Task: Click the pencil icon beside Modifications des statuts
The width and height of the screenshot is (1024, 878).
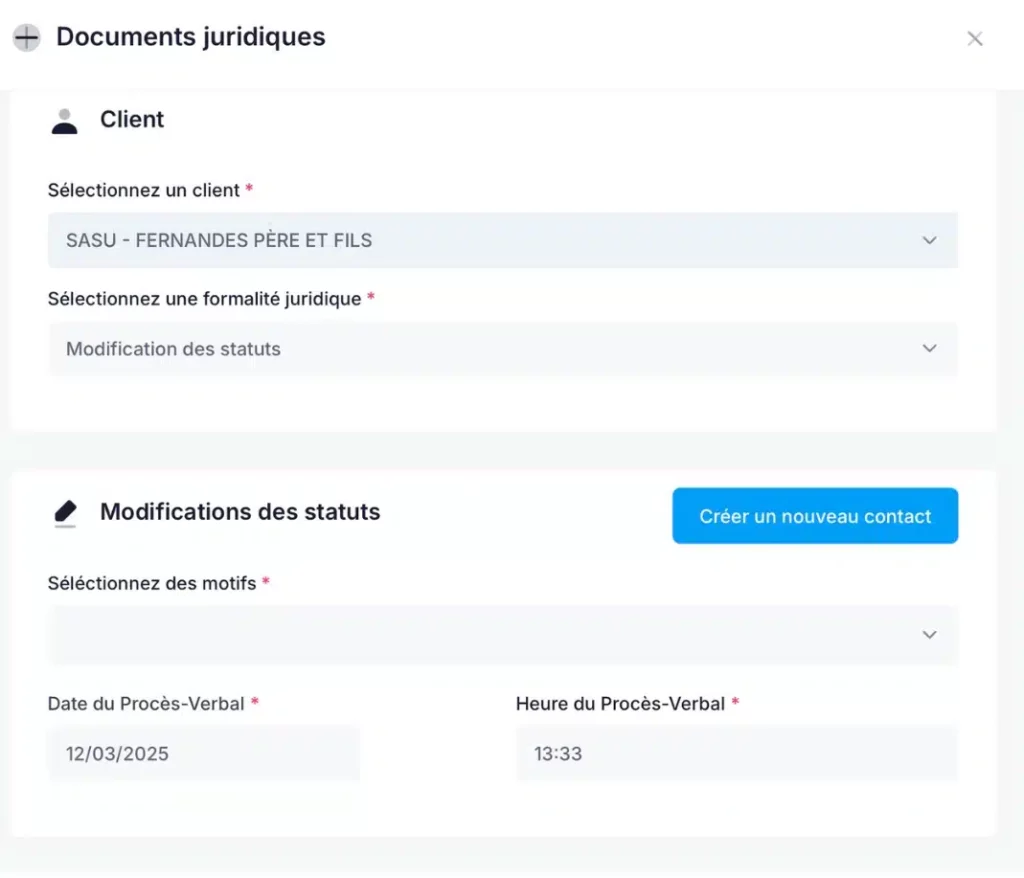Action: click(64, 512)
